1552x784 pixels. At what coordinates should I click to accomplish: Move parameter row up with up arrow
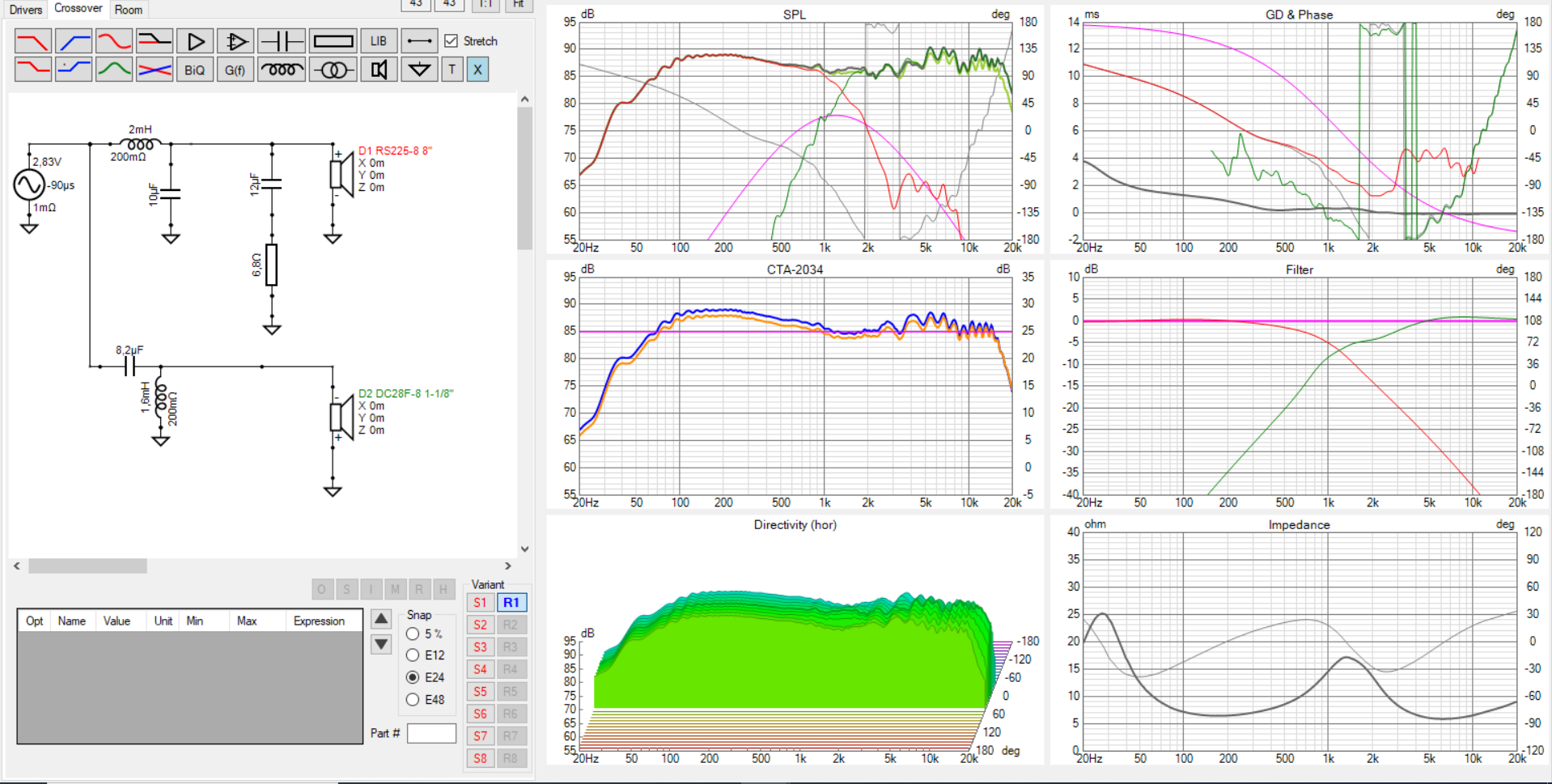pyautogui.click(x=381, y=619)
